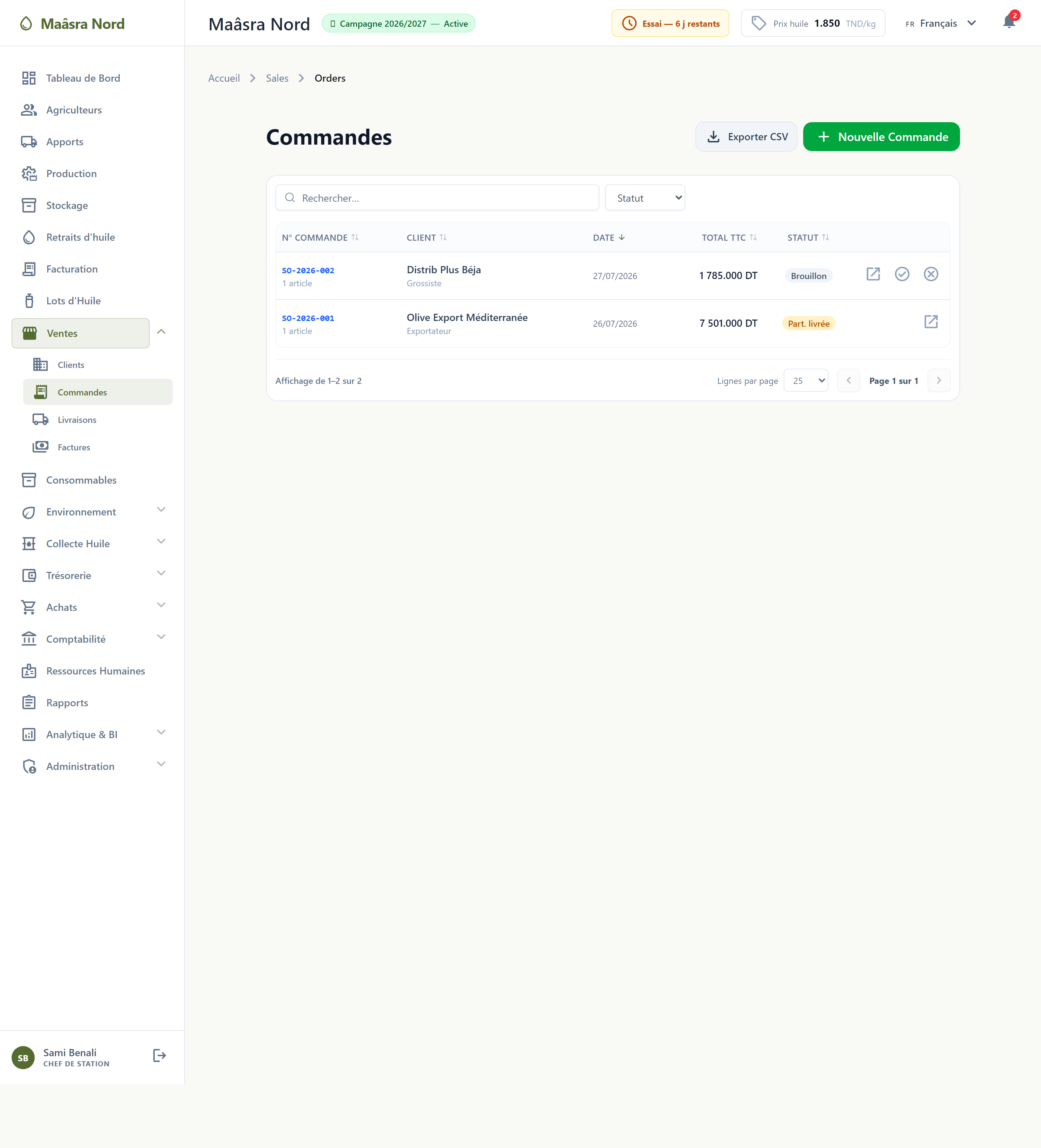Image resolution: width=1041 pixels, height=1148 pixels.
Task: Collapse the Ventes menu section
Action: 161,332
